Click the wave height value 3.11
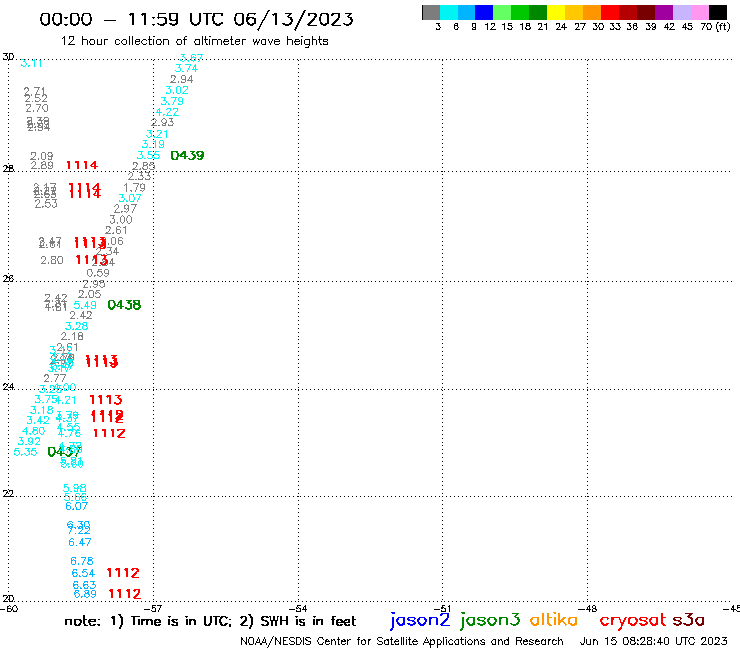 (31, 63)
